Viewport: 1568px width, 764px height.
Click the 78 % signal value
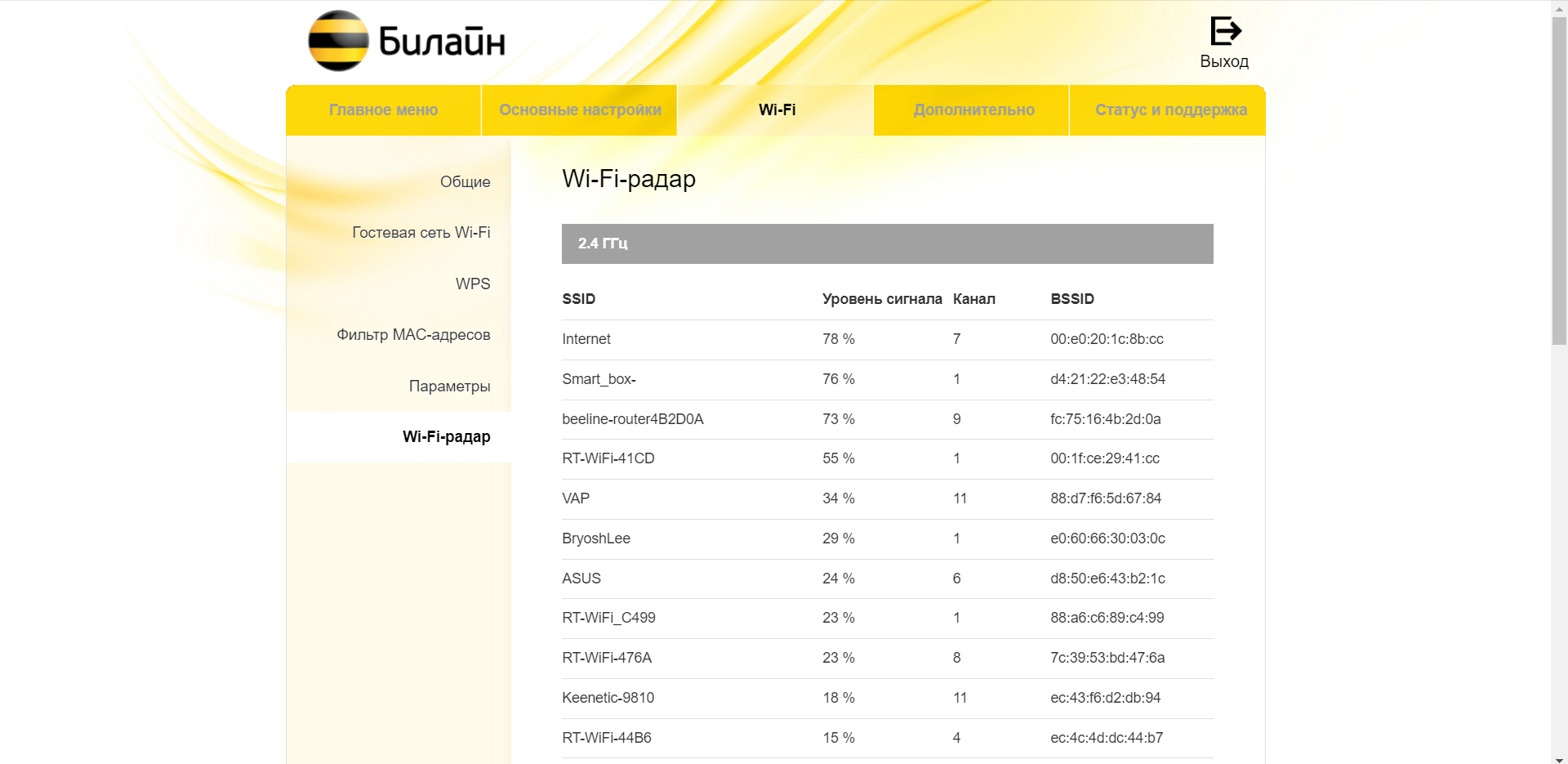(x=838, y=339)
